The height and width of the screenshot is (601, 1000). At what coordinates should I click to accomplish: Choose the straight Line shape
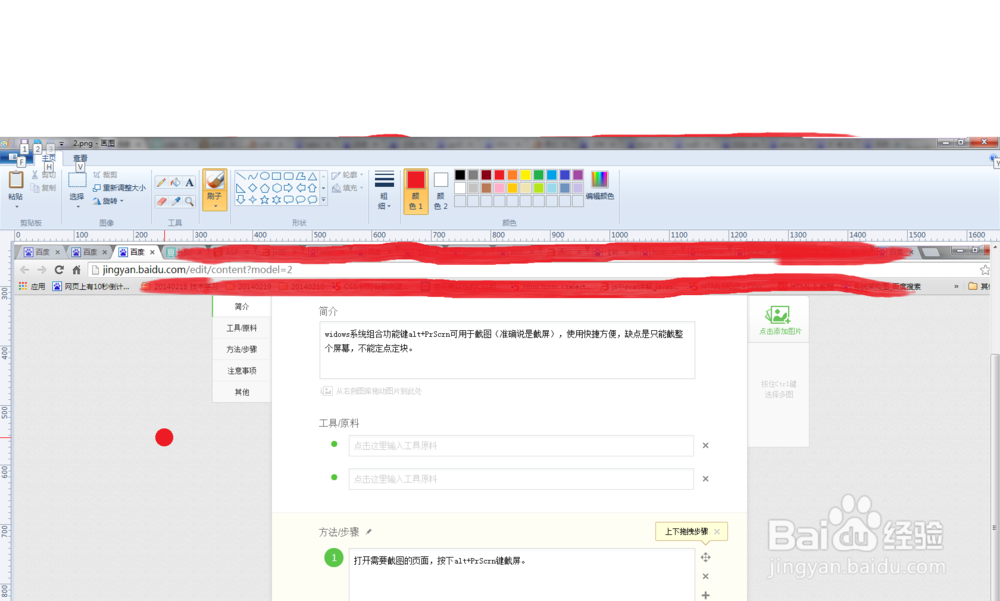click(241, 176)
